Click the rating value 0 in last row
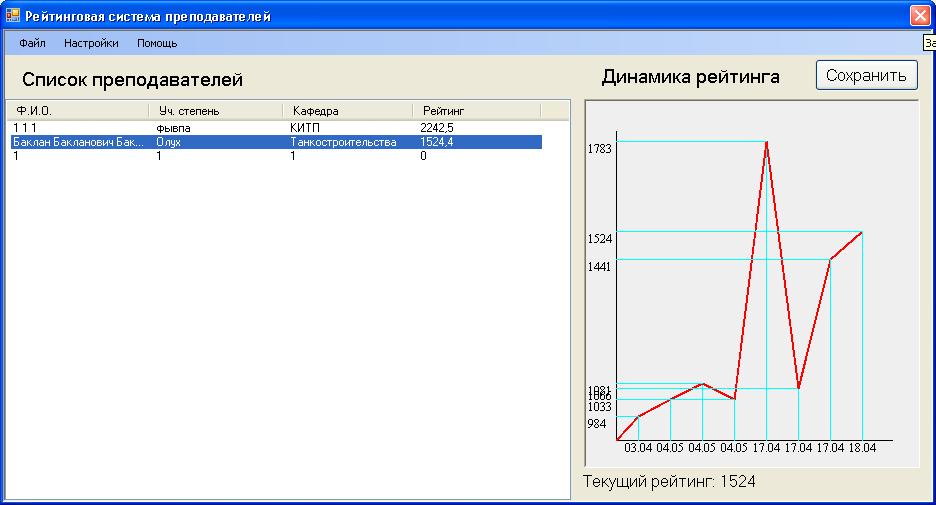 [x=423, y=156]
